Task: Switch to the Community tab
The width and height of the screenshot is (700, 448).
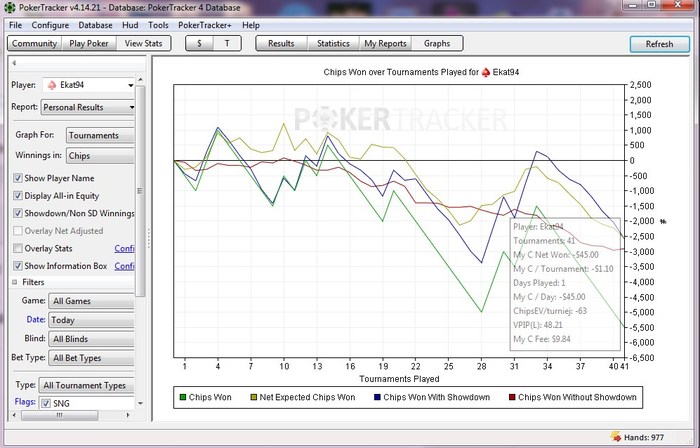Action: point(34,43)
